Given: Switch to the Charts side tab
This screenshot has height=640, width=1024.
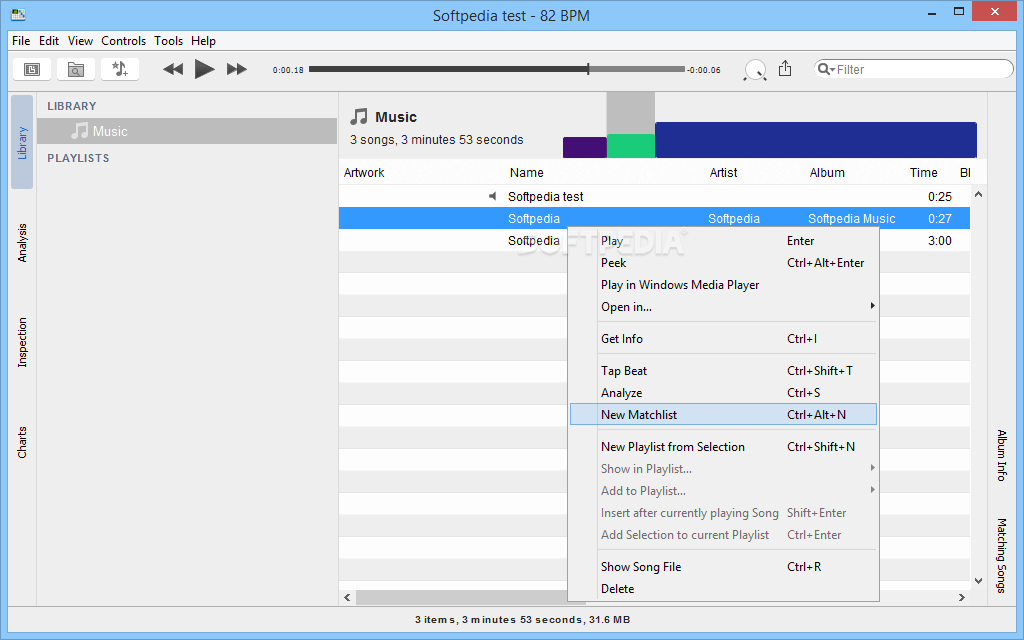Looking at the screenshot, I should (22, 442).
